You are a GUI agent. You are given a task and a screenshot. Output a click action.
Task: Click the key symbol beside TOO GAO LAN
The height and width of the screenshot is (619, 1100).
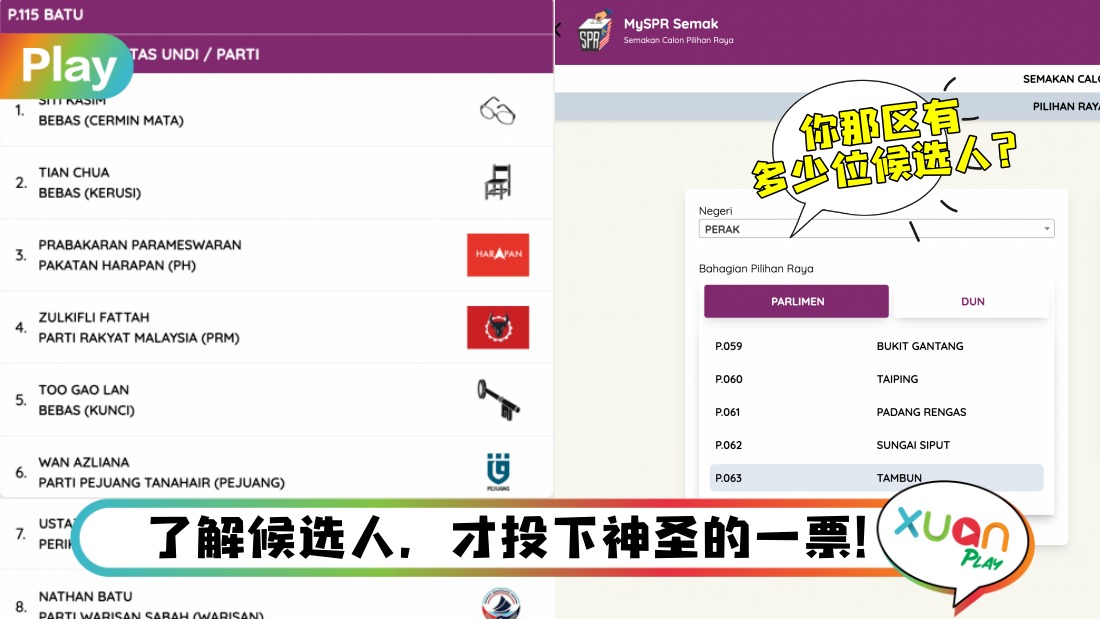click(x=497, y=399)
